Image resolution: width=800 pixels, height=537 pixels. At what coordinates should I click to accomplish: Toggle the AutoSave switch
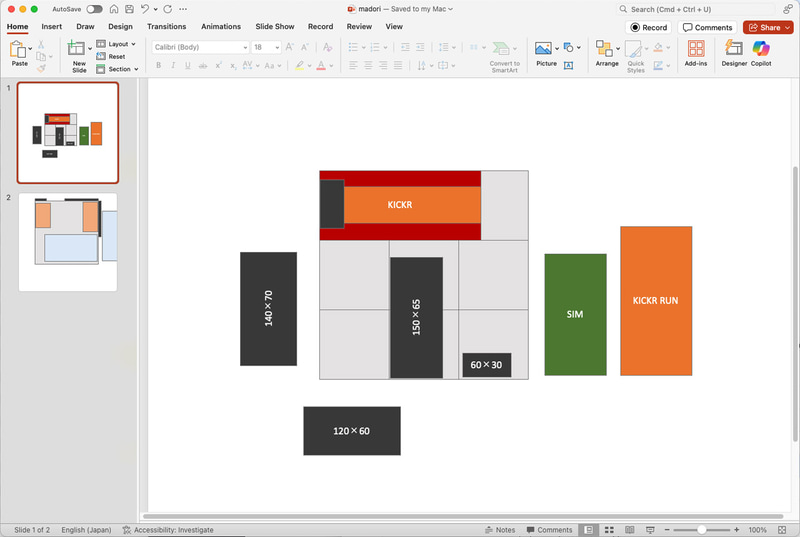pyautogui.click(x=94, y=9)
